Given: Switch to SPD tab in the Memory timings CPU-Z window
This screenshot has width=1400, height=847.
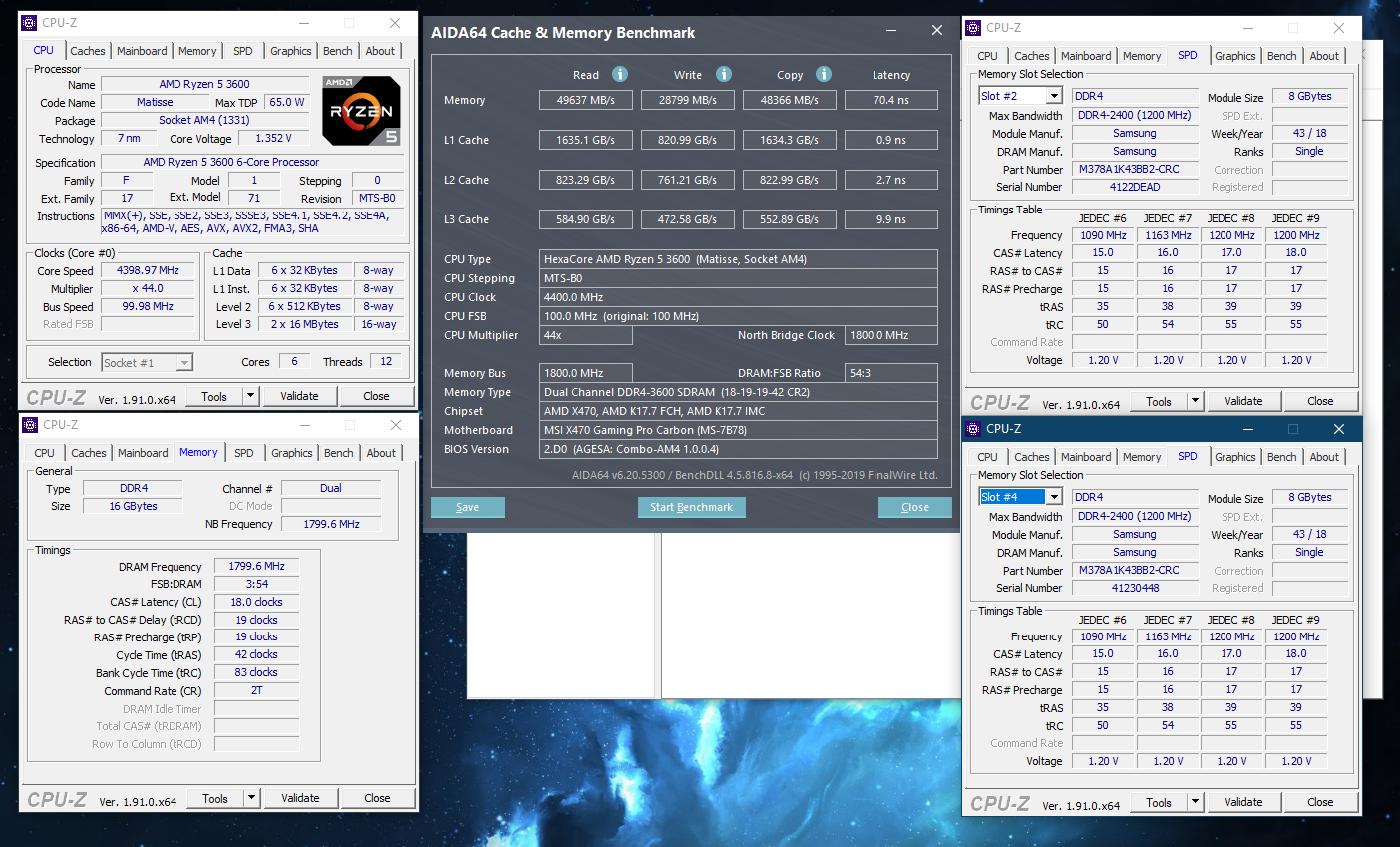Looking at the screenshot, I should 244,453.
